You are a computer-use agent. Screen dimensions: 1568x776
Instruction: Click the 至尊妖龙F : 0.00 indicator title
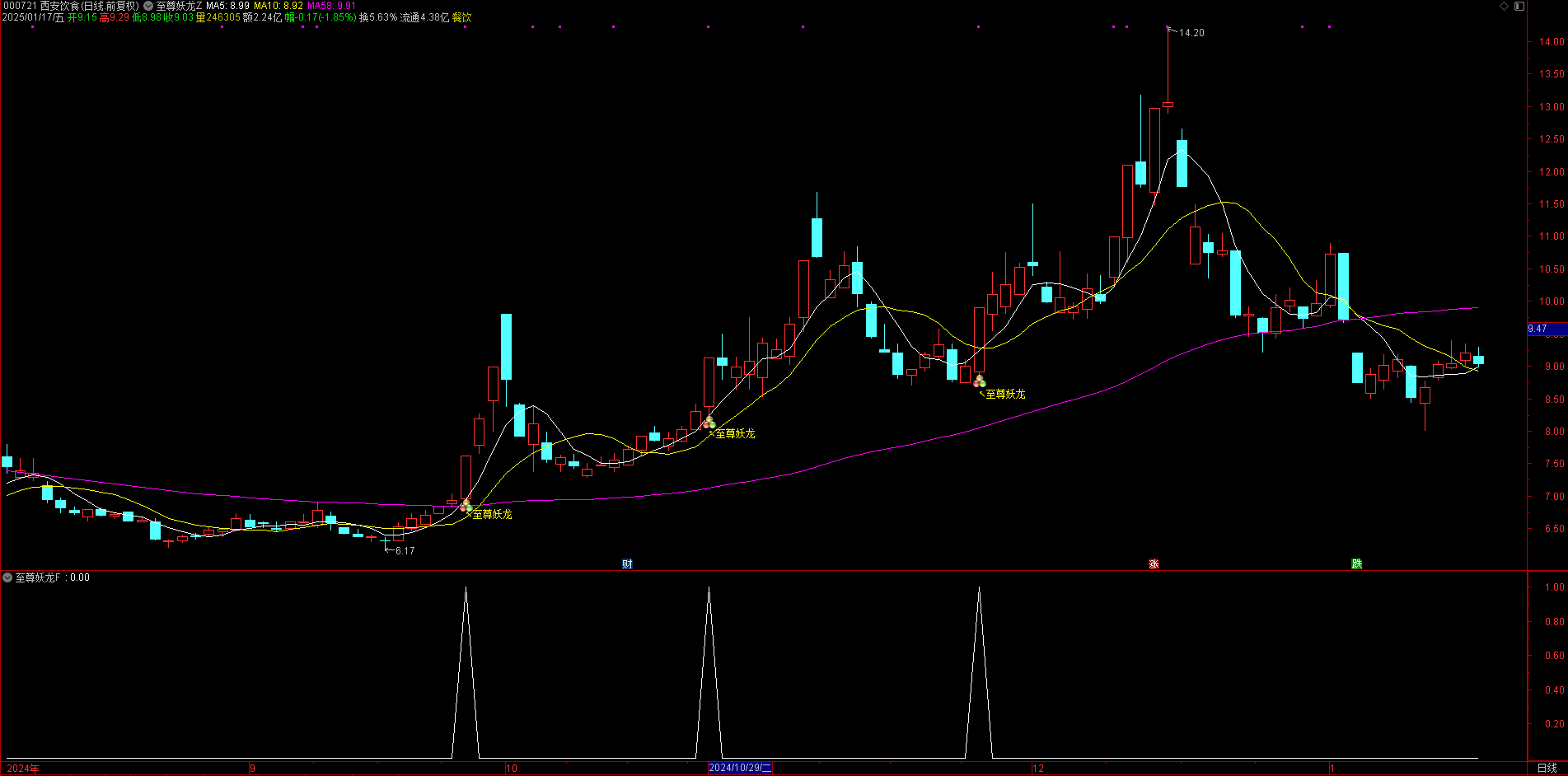[x=53, y=577]
